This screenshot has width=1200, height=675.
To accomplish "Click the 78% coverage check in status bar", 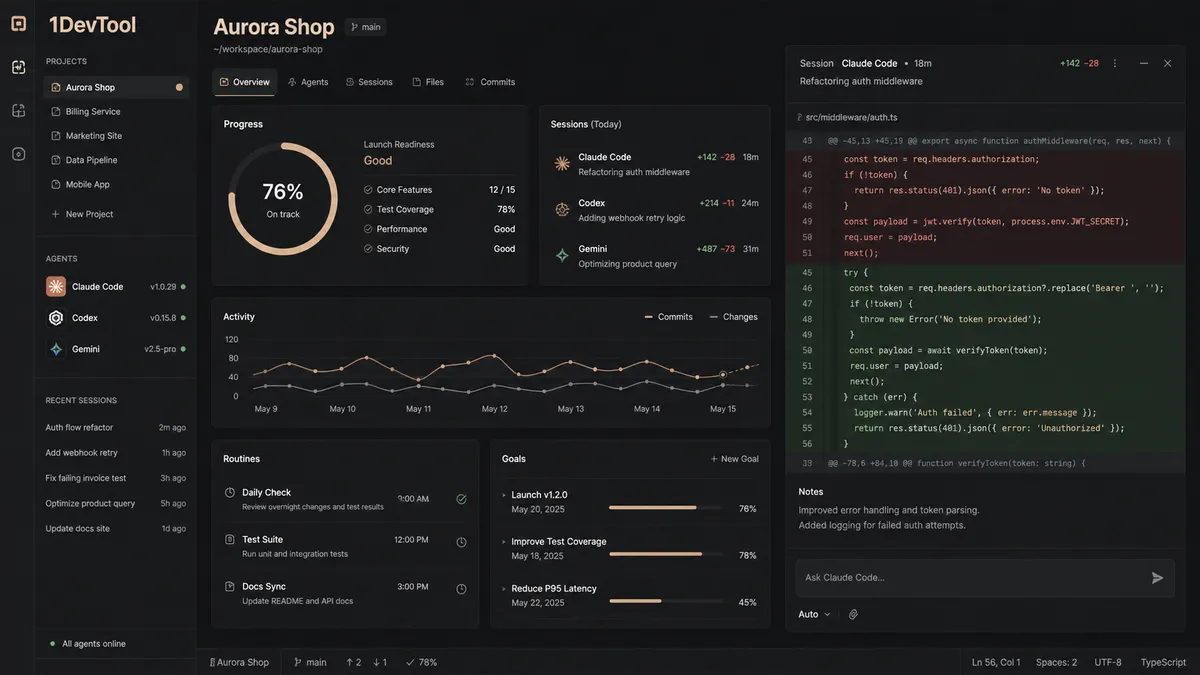I will (x=421, y=662).
